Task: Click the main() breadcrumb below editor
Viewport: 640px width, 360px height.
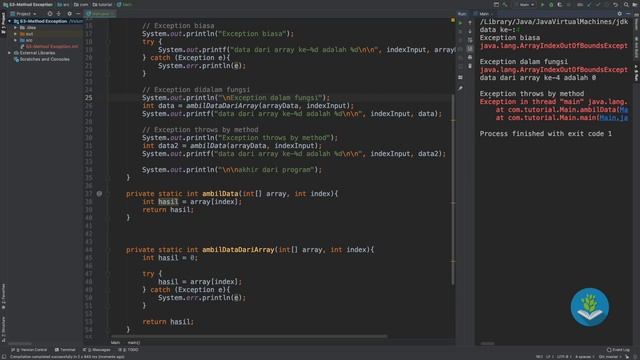Action: click(x=133, y=342)
